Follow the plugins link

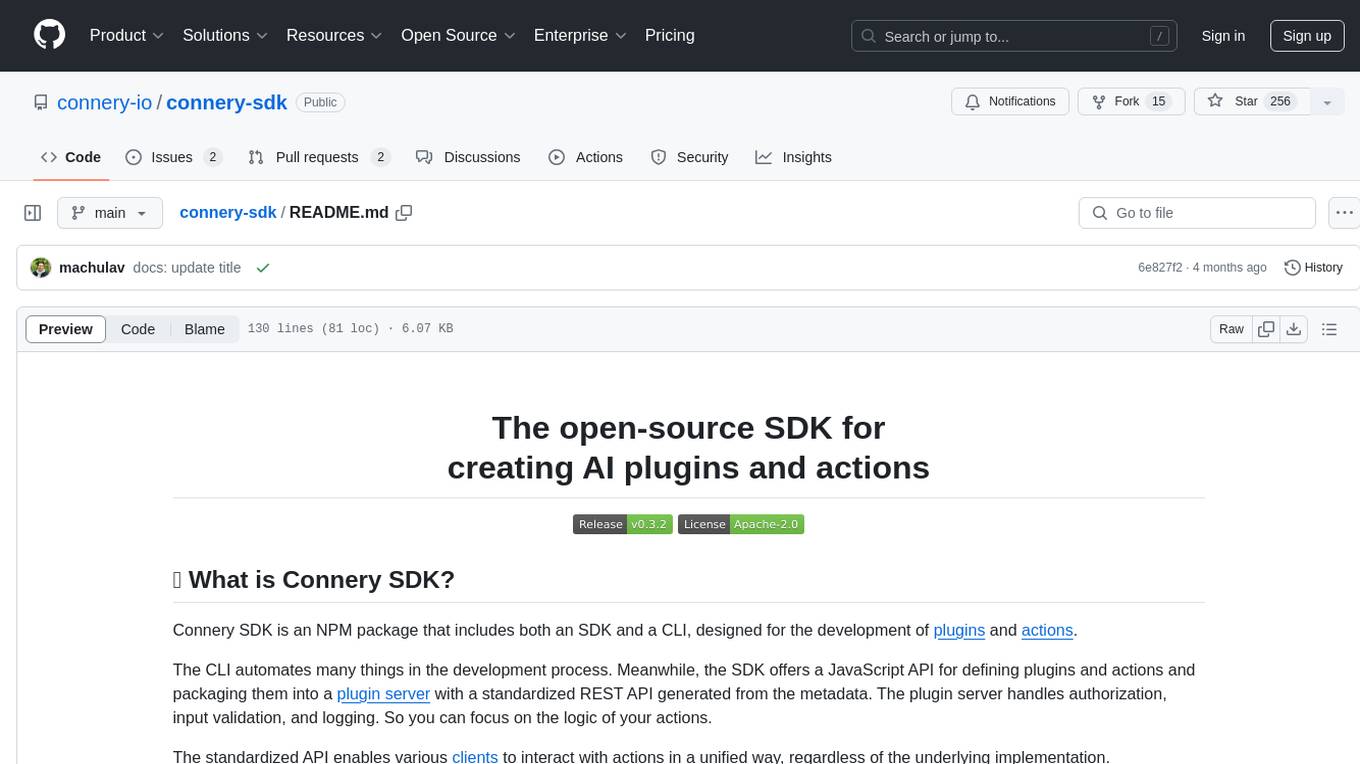[x=959, y=630]
